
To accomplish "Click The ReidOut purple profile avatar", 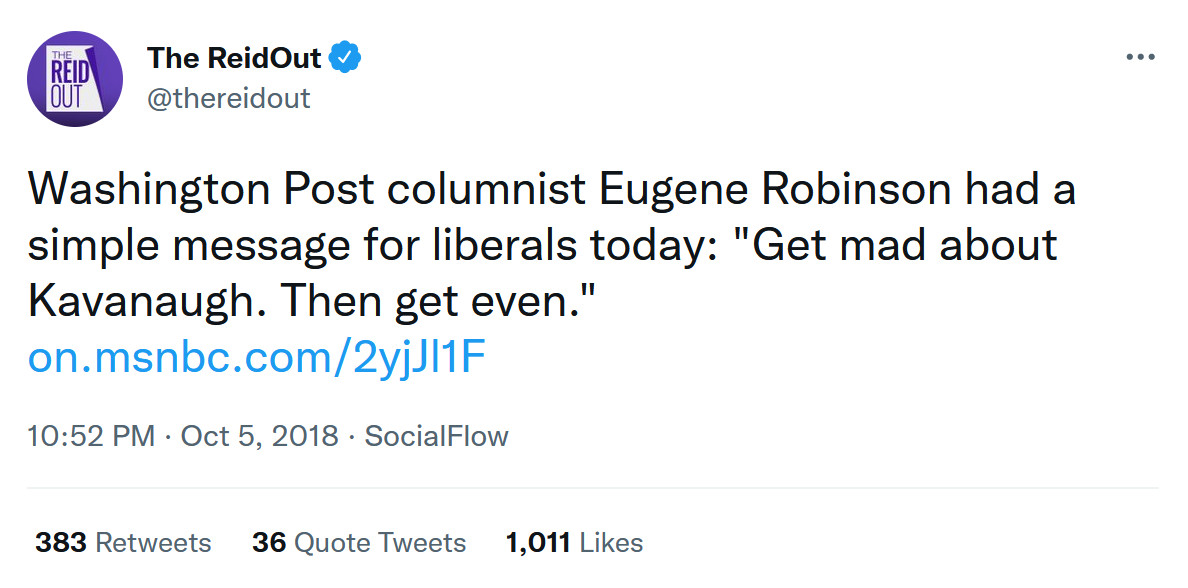I will [x=75, y=78].
